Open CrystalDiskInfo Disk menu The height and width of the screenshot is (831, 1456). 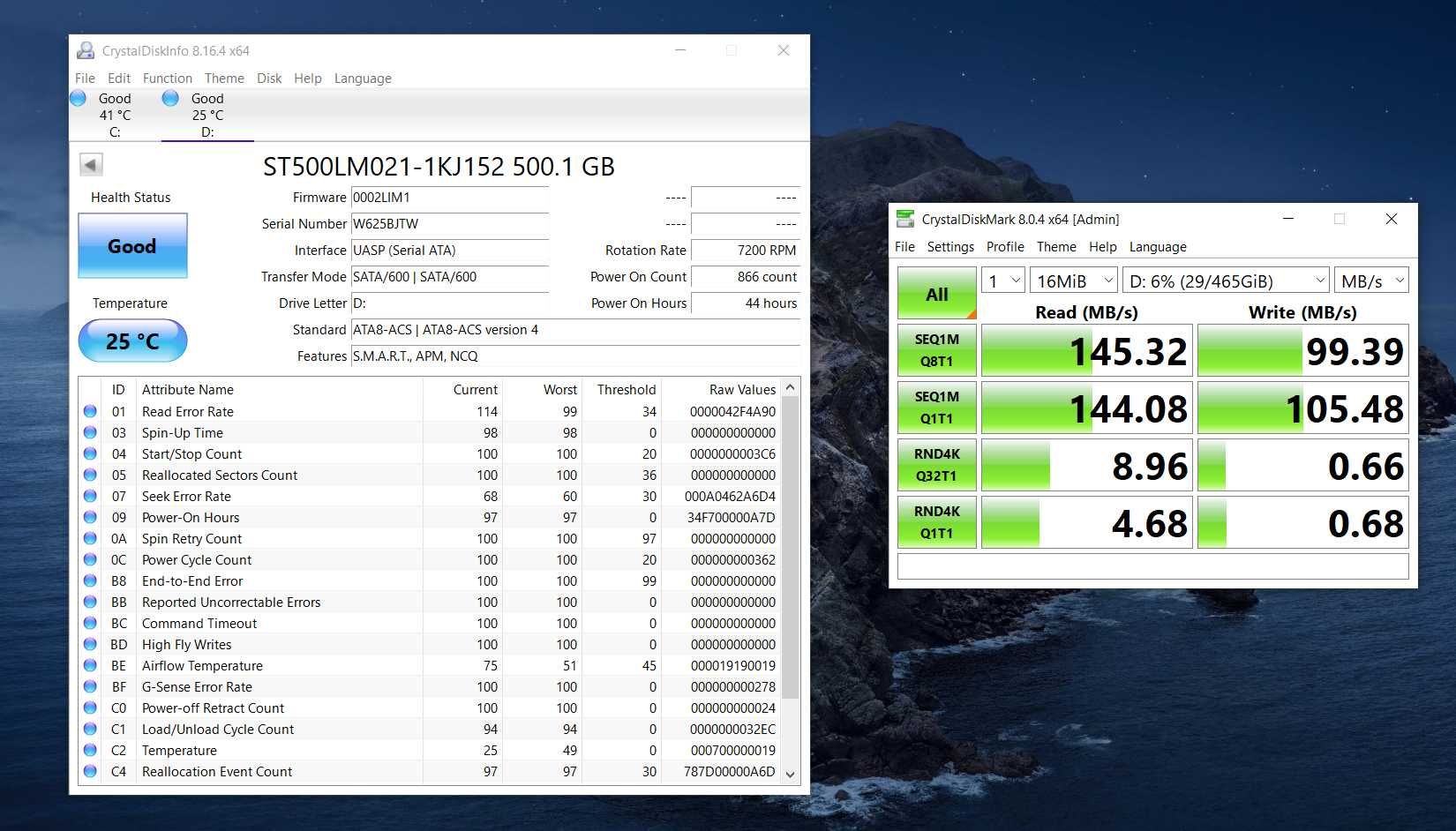coord(269,78)
